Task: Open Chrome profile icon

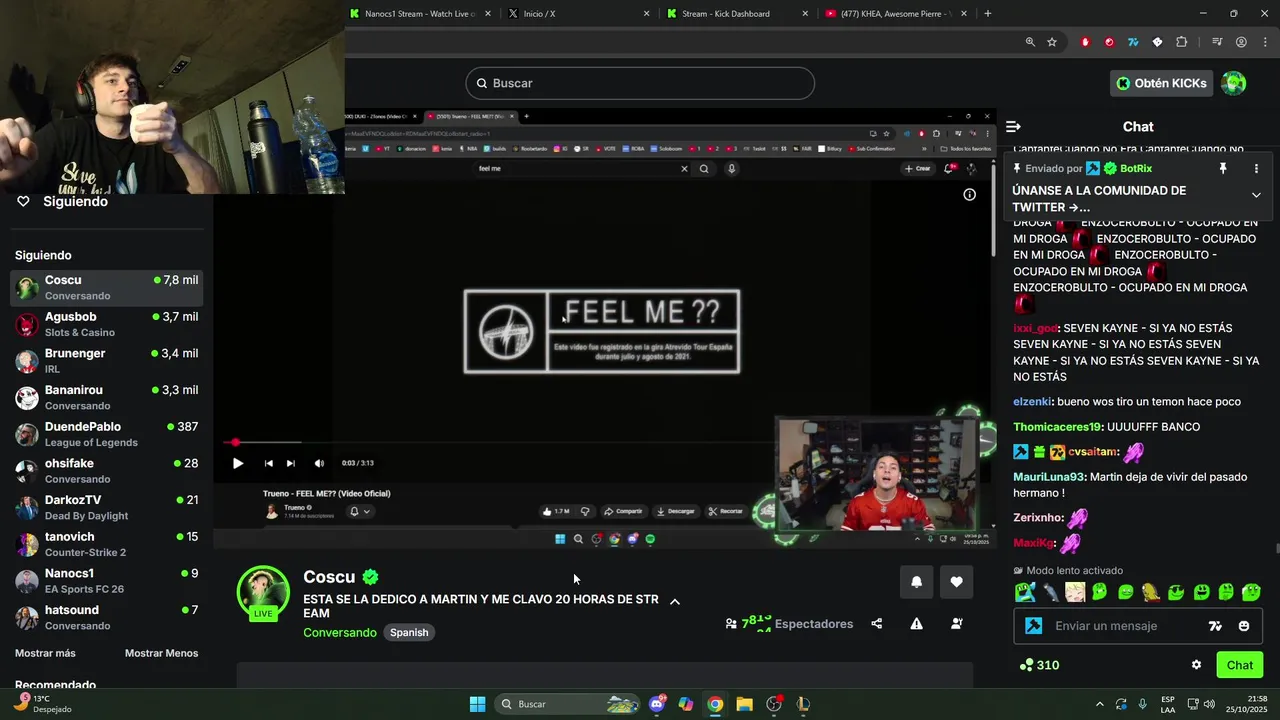Action: coord(1241,42)
